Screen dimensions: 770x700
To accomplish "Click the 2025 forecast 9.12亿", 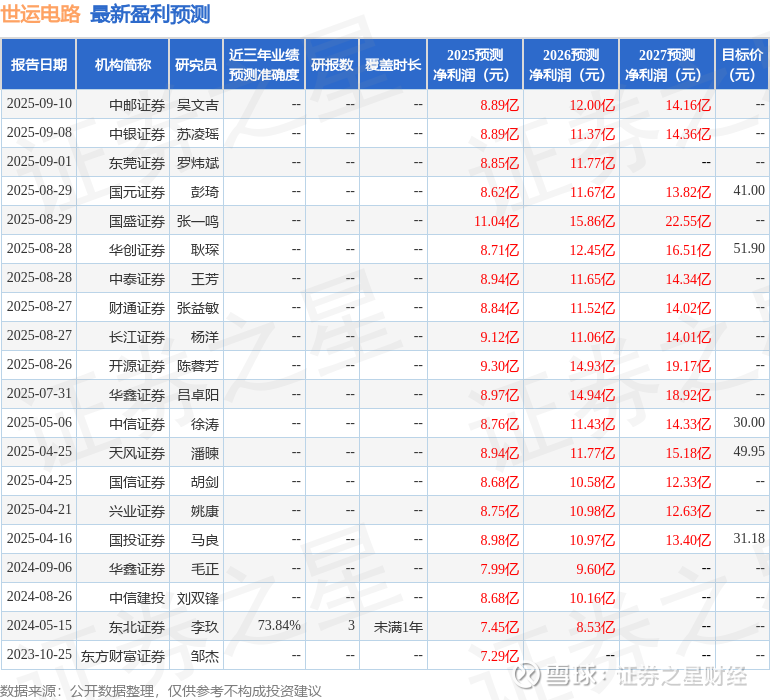I will coord(499,337).
